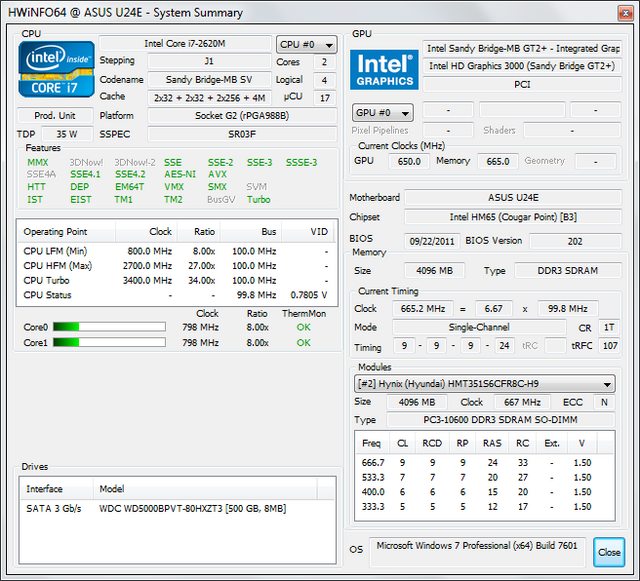Click the PC3-10600 DDR3 SDRAM SO-DIMM field
This screenshot has width=640, height=581.
(500, 419)
